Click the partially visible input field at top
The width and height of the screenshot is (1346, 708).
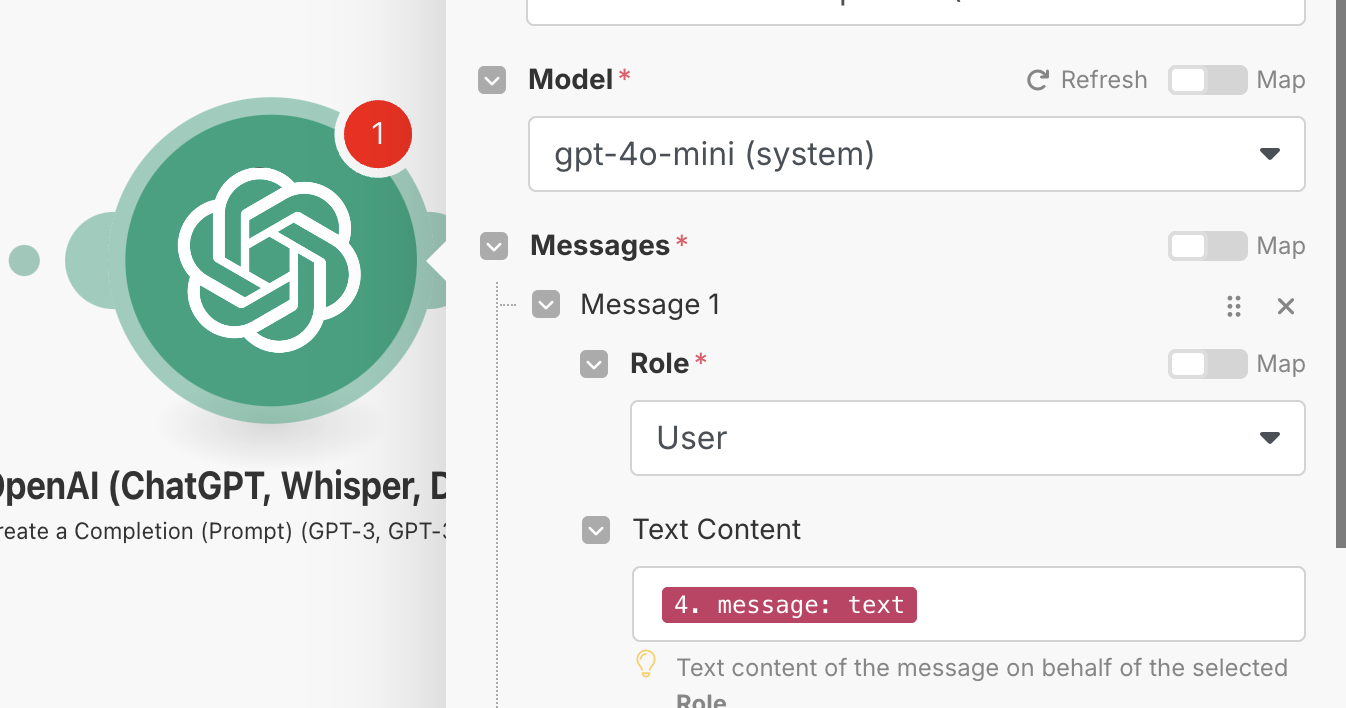[x=916, y=12]
